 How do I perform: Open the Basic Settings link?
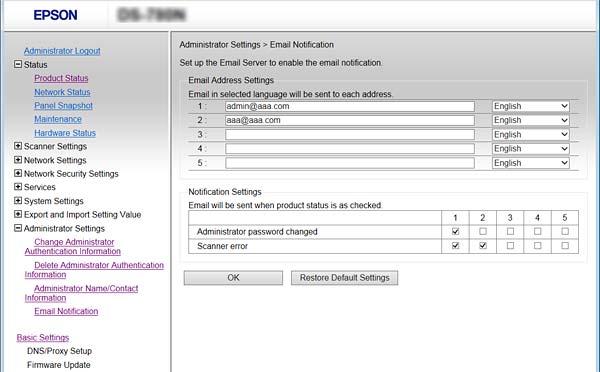point(43,338)
